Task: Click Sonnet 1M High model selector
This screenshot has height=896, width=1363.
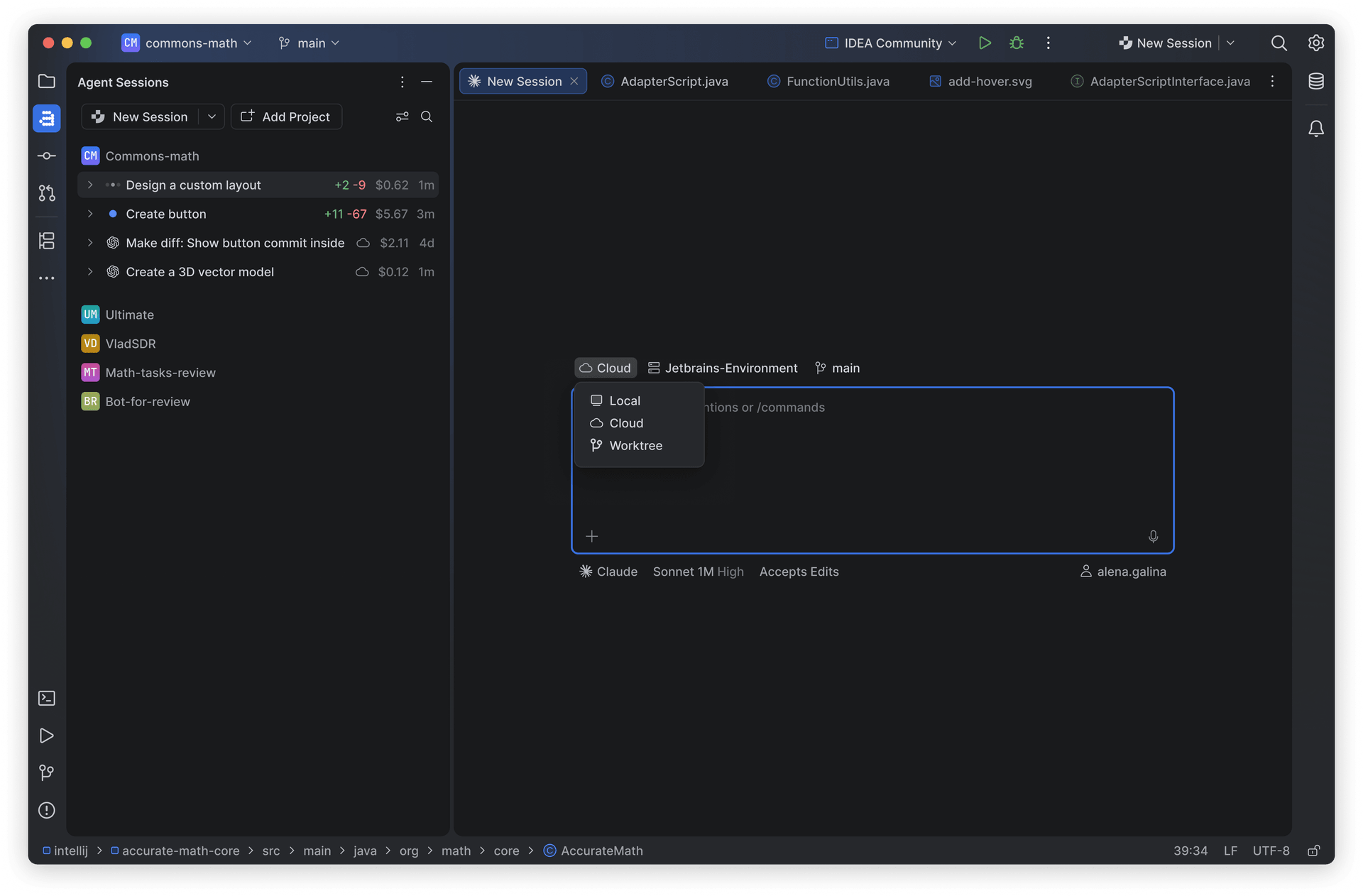Action: (x=698, y=572)
